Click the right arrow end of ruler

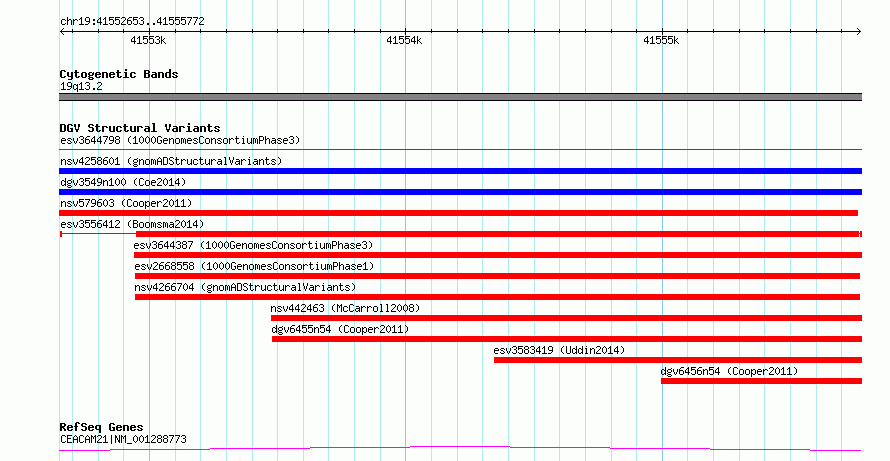[859, 32]
